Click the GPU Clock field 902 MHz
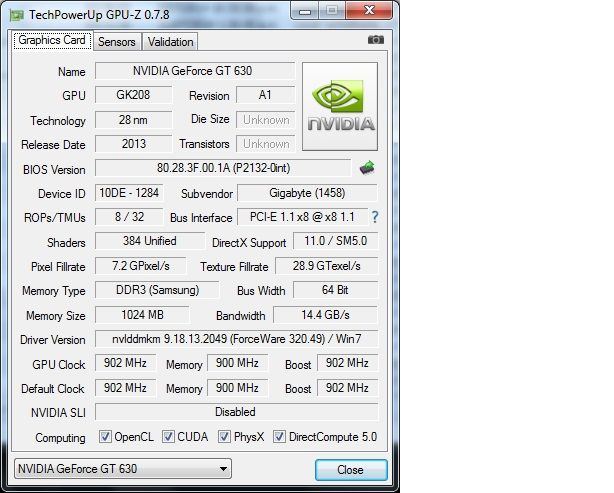614x493 pixels. [125, 363]
